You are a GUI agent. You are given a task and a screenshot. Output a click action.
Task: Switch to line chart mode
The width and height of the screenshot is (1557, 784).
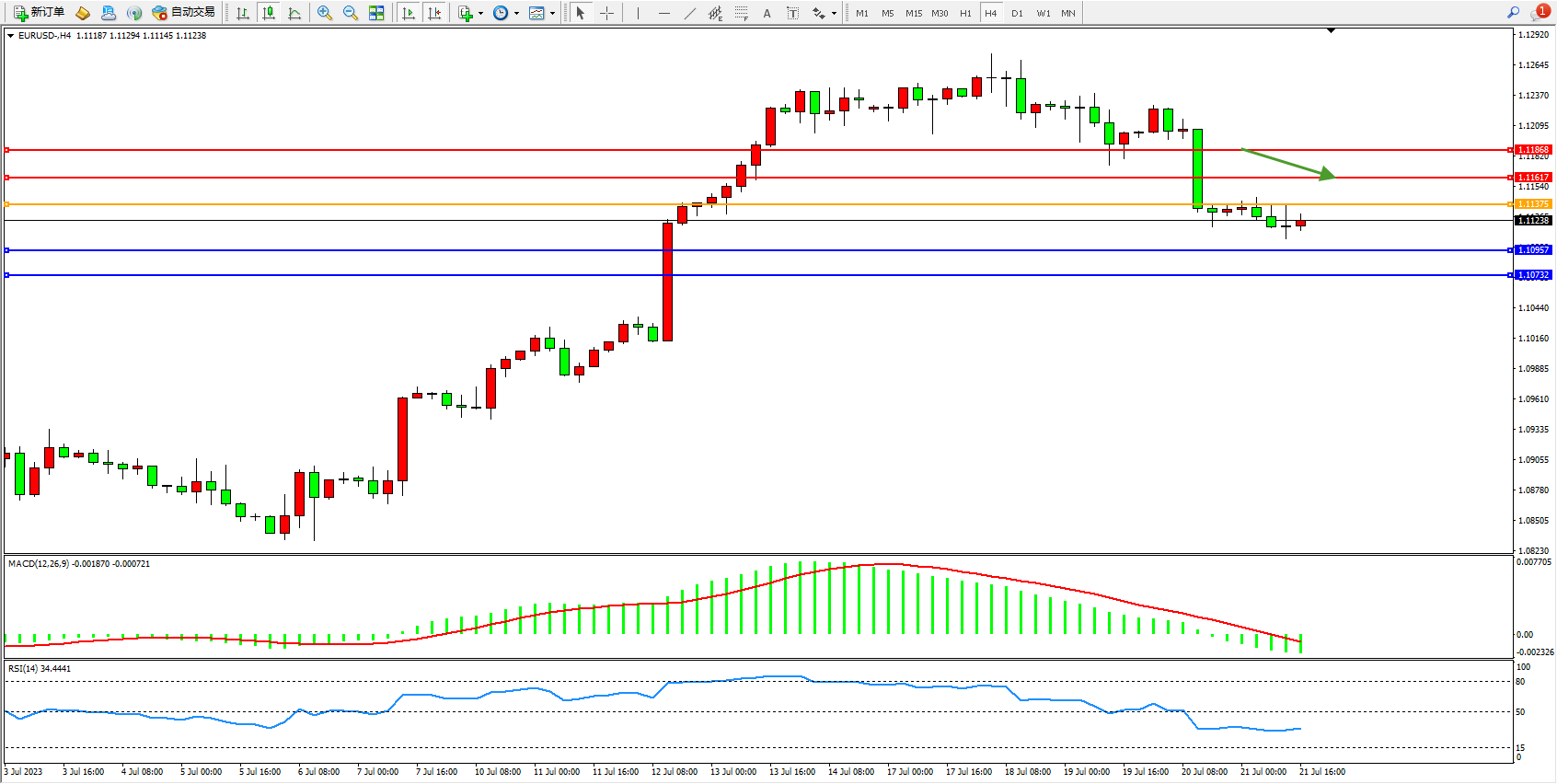point(294,13)
